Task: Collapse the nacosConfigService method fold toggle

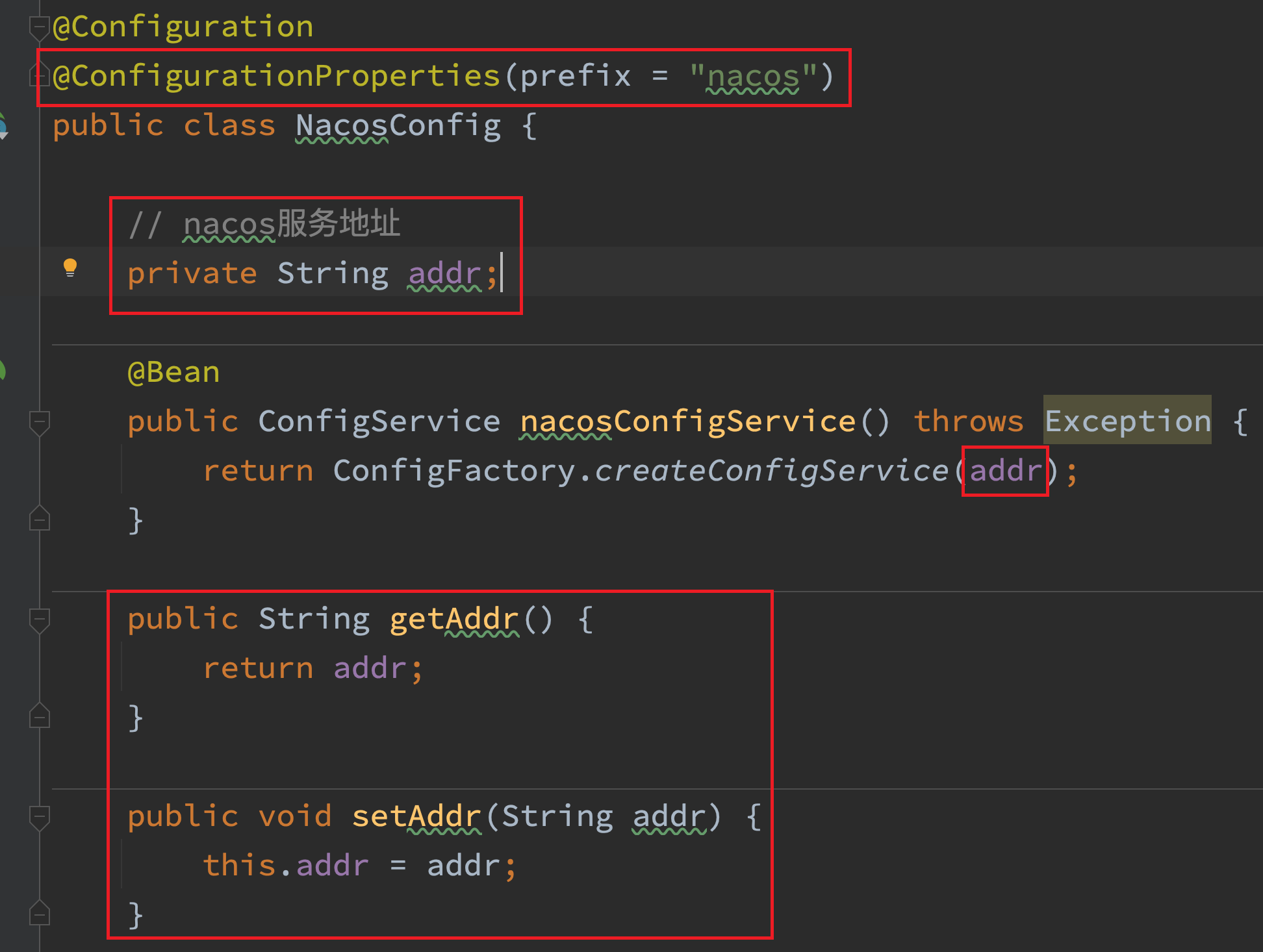Action: click(40, 423)
